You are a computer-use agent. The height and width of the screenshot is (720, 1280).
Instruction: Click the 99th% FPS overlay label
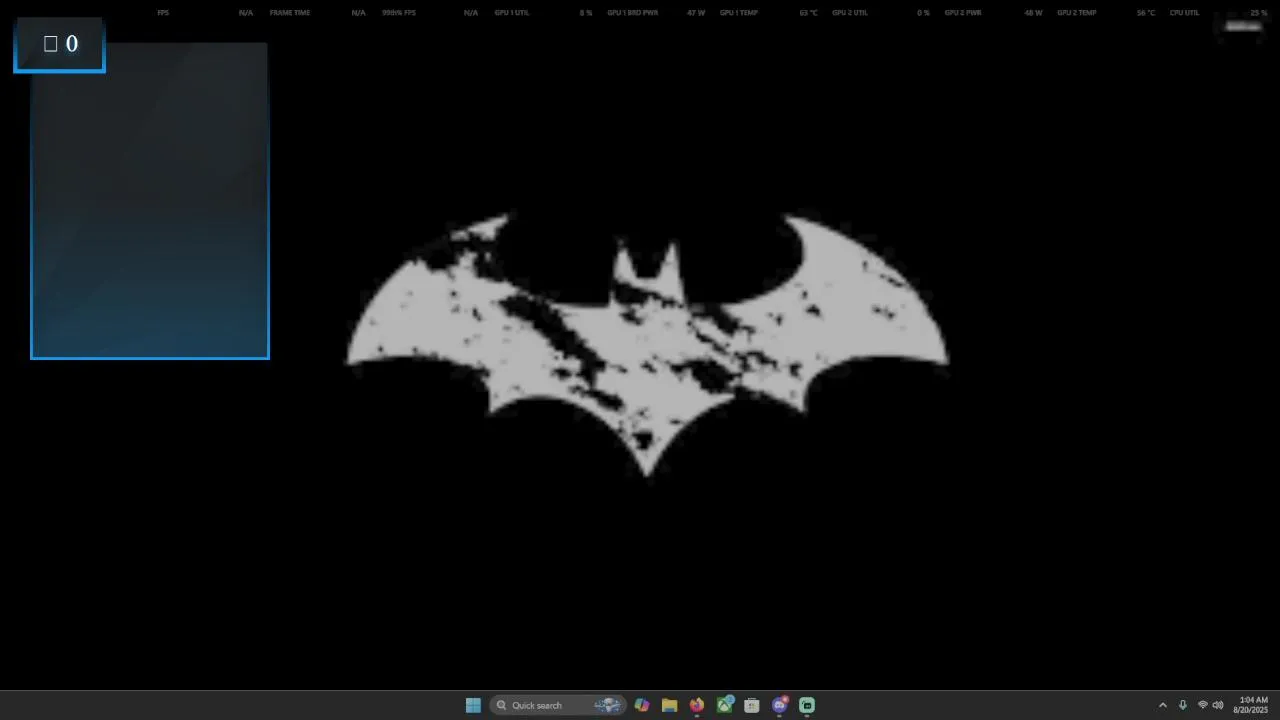[399, 13]
